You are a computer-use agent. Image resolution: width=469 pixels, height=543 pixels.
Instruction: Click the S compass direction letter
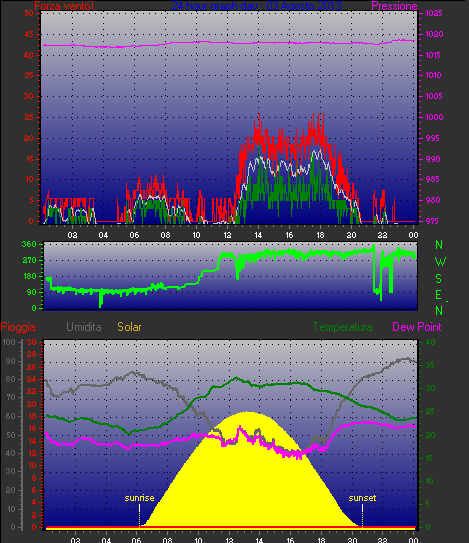(439, 278)
